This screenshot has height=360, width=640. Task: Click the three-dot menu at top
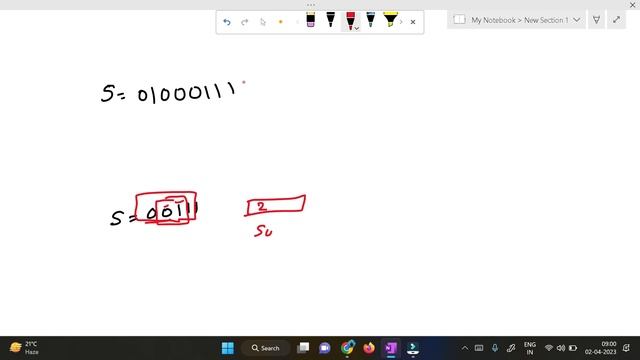(311, 5)
